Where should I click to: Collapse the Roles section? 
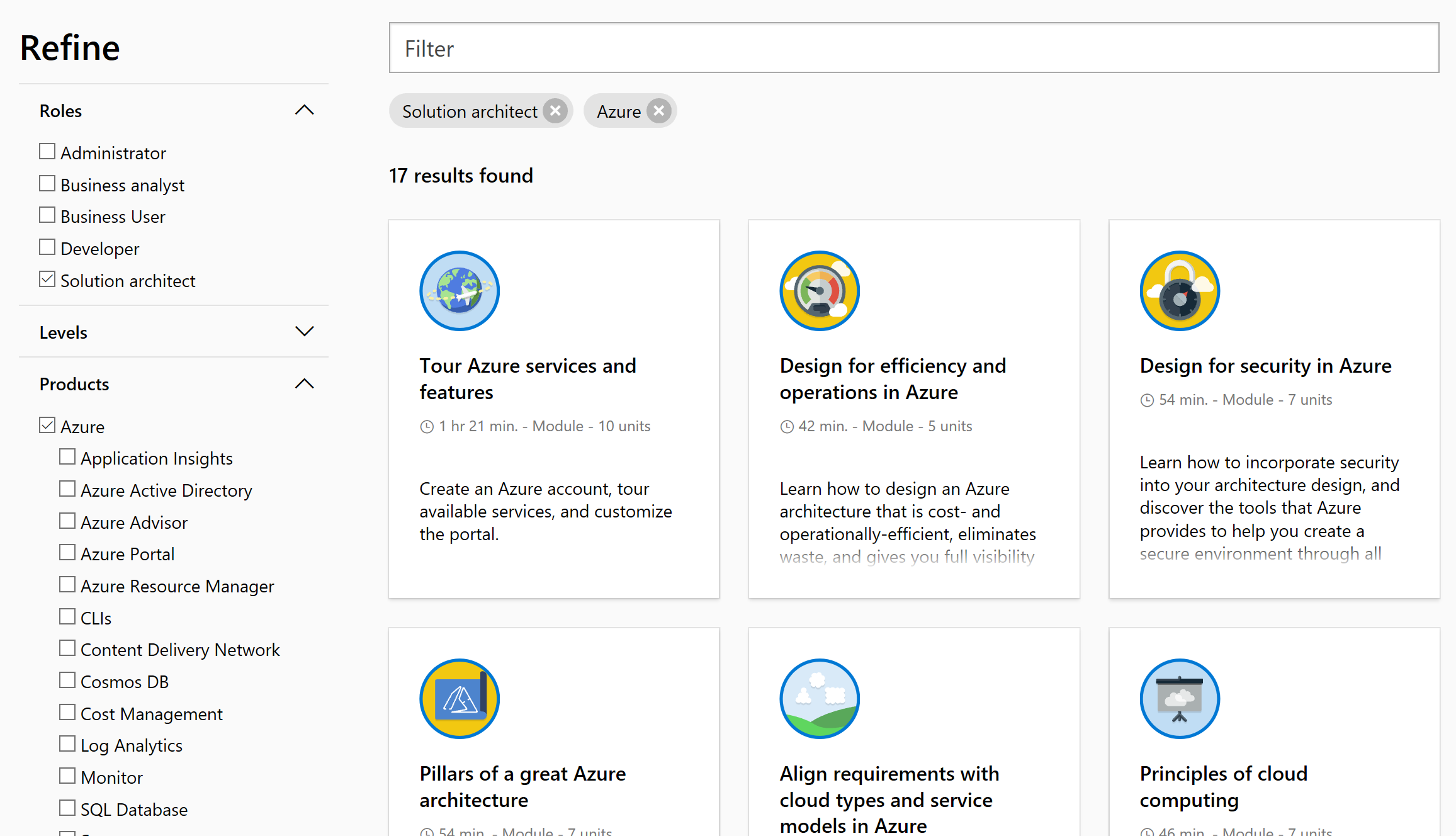[305, 110]
